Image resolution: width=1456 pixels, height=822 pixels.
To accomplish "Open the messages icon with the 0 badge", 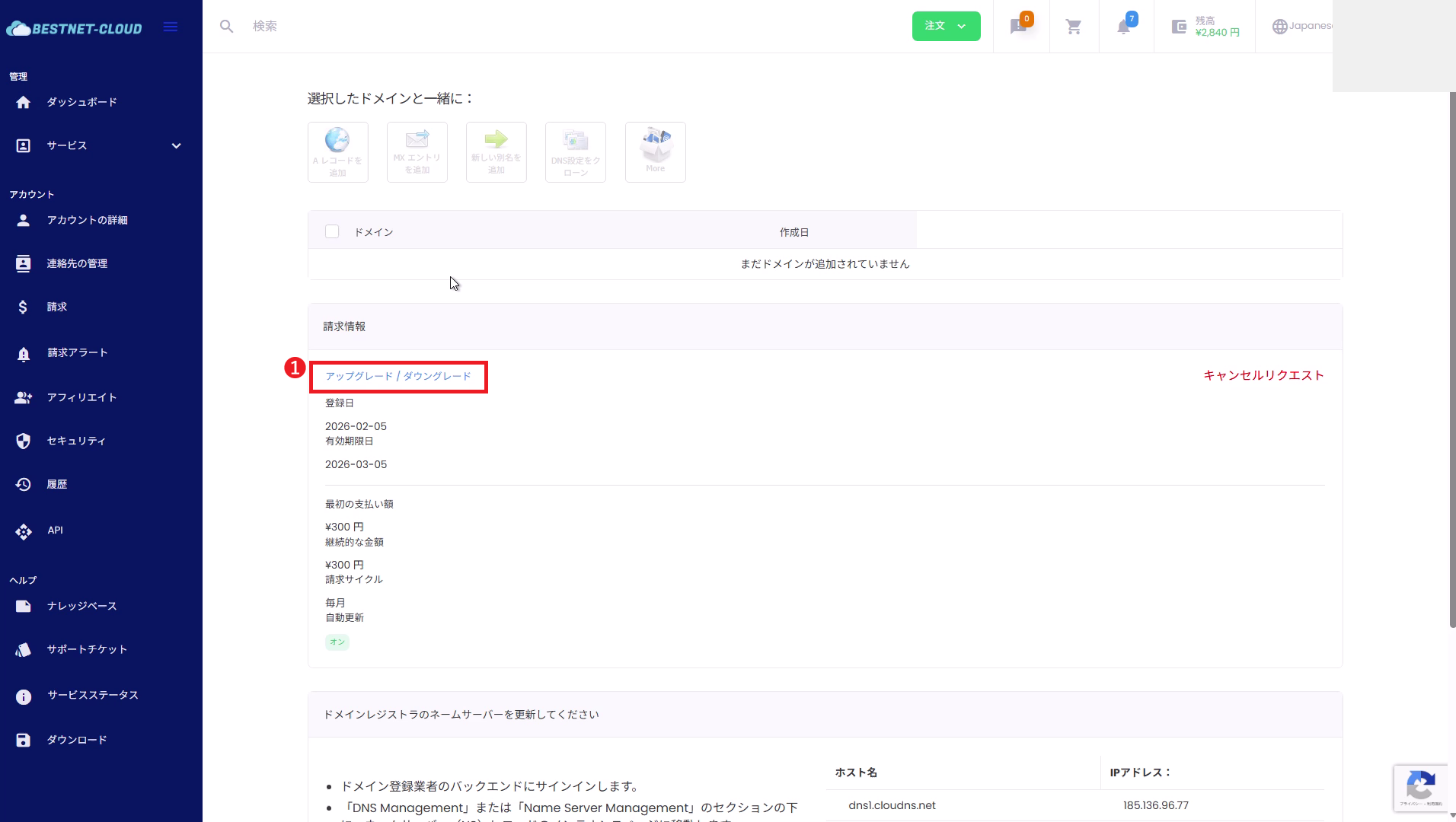I will click(x=1018, y=27).
